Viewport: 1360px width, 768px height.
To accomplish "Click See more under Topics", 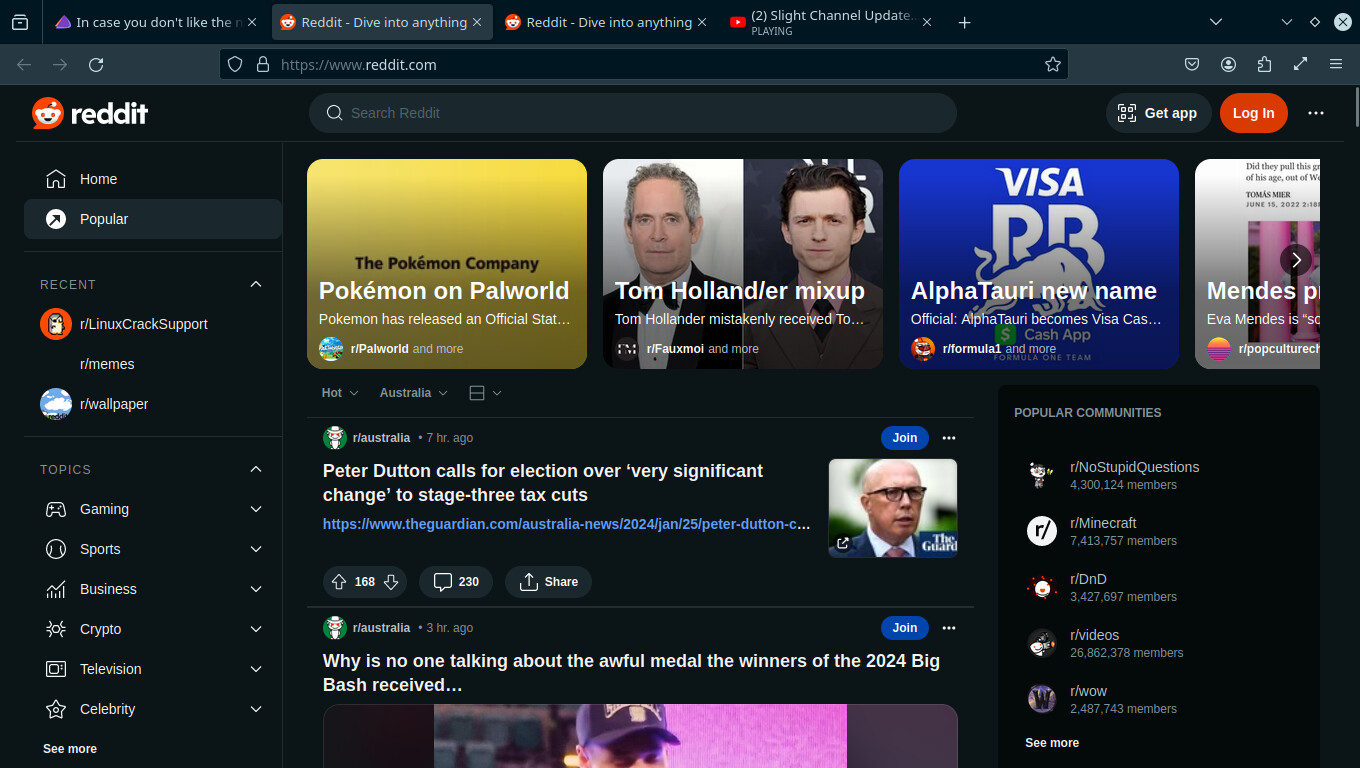I will click(x=70, y=749).
